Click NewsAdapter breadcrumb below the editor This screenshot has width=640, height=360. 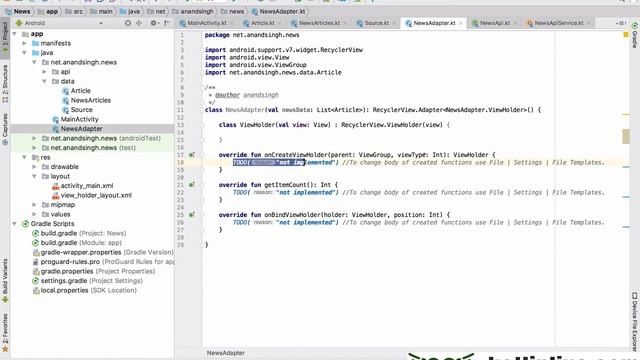point(226,353)
